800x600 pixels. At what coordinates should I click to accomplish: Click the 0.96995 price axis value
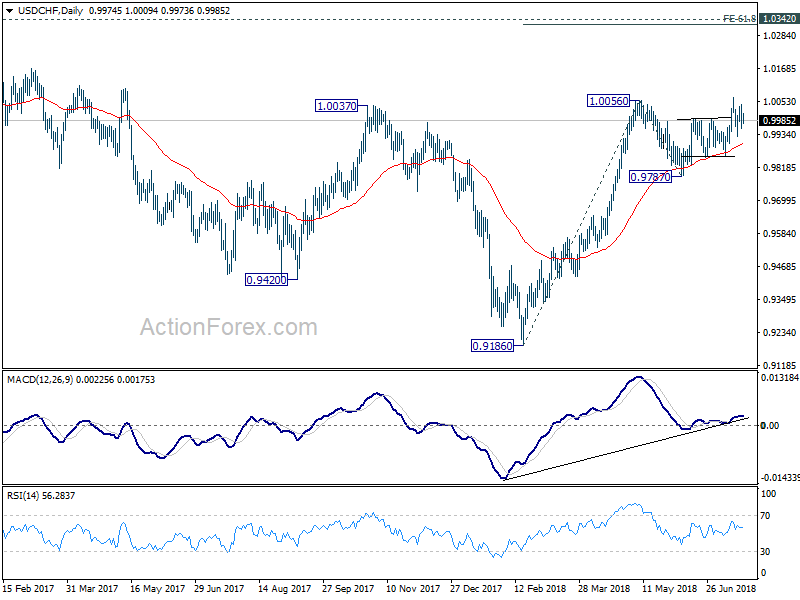pos(779,201)
